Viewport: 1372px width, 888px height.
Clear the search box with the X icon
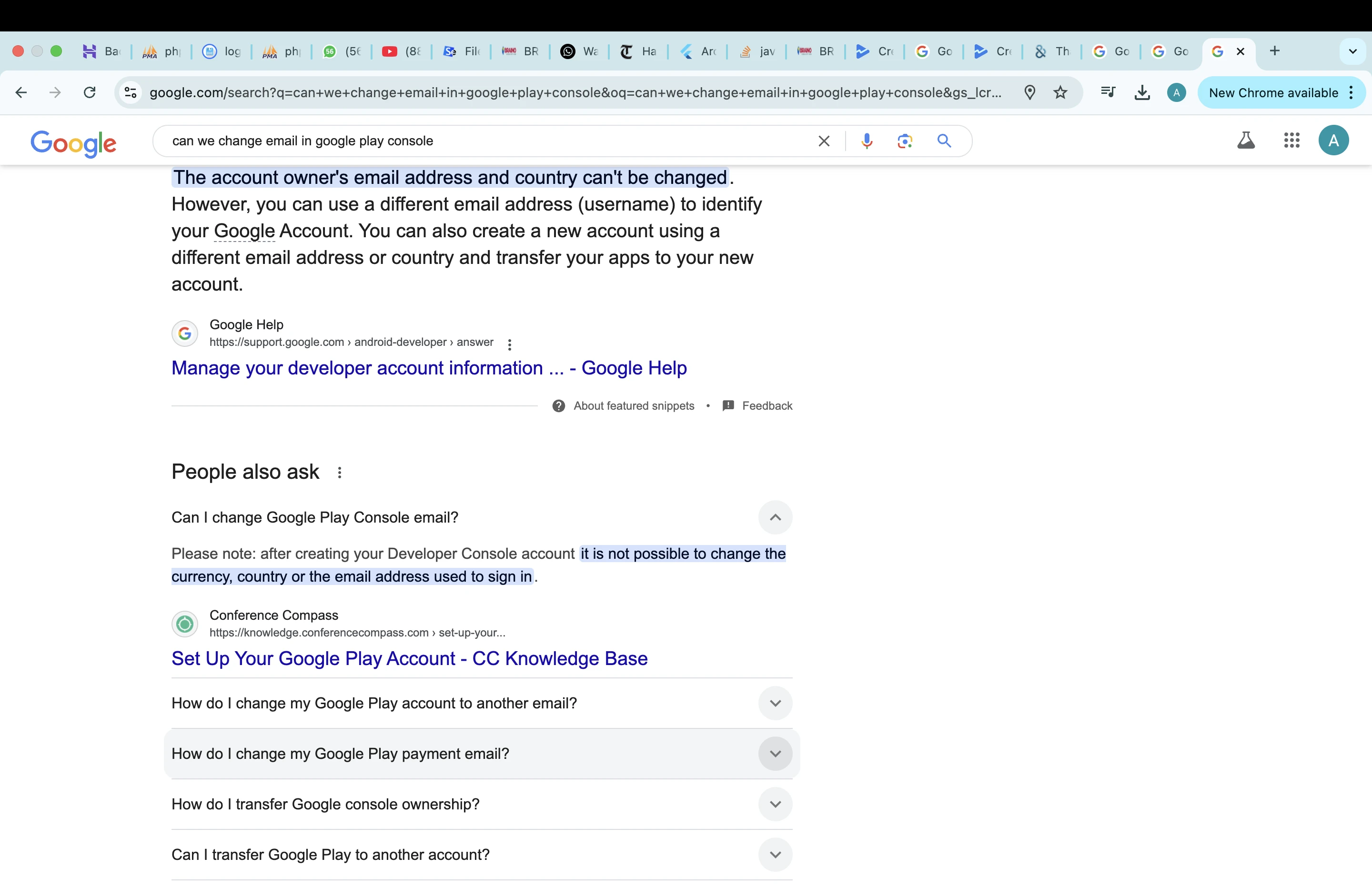[824, 141]
